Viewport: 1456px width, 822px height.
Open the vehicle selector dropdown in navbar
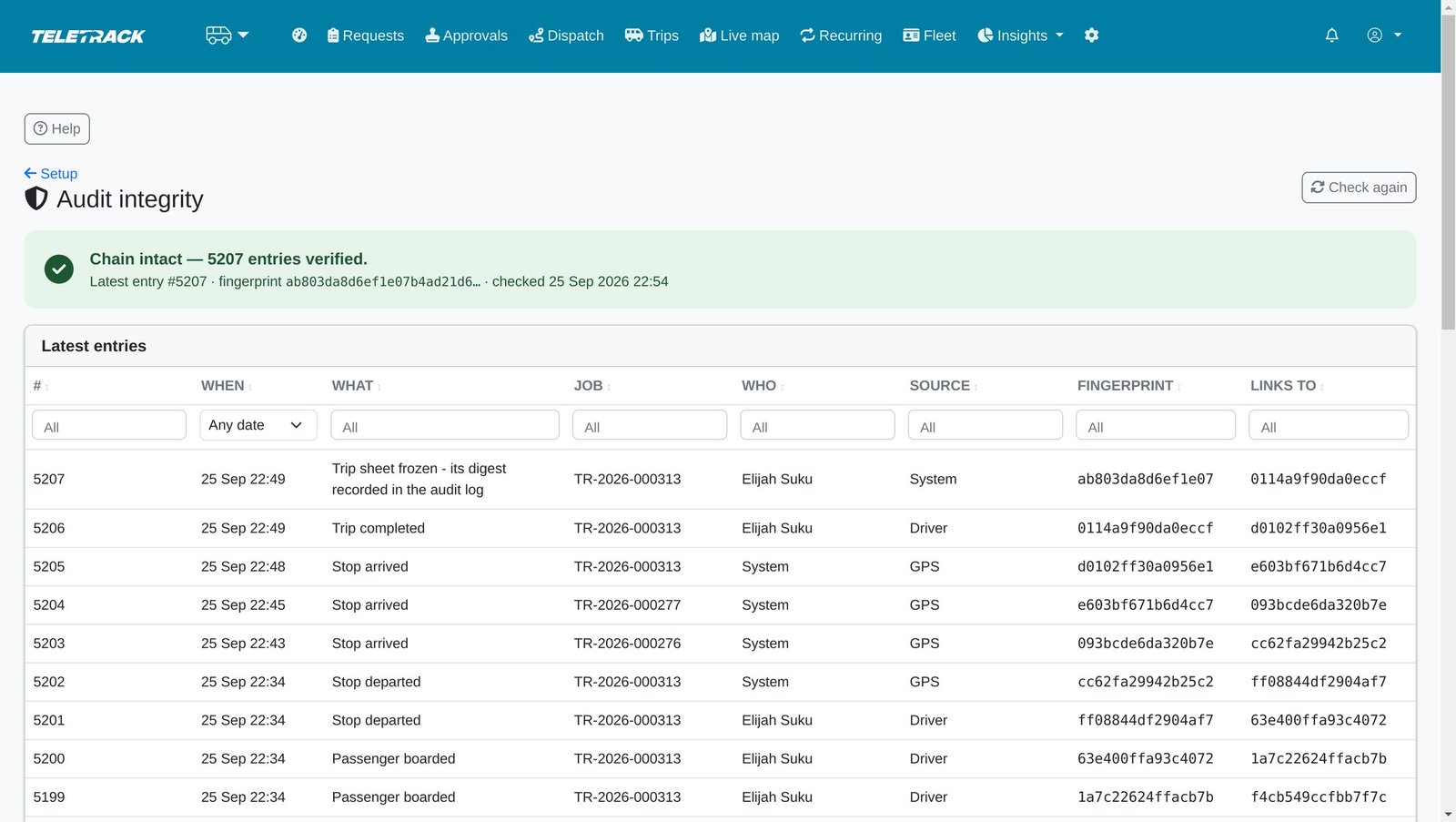[x=227, y=36]
